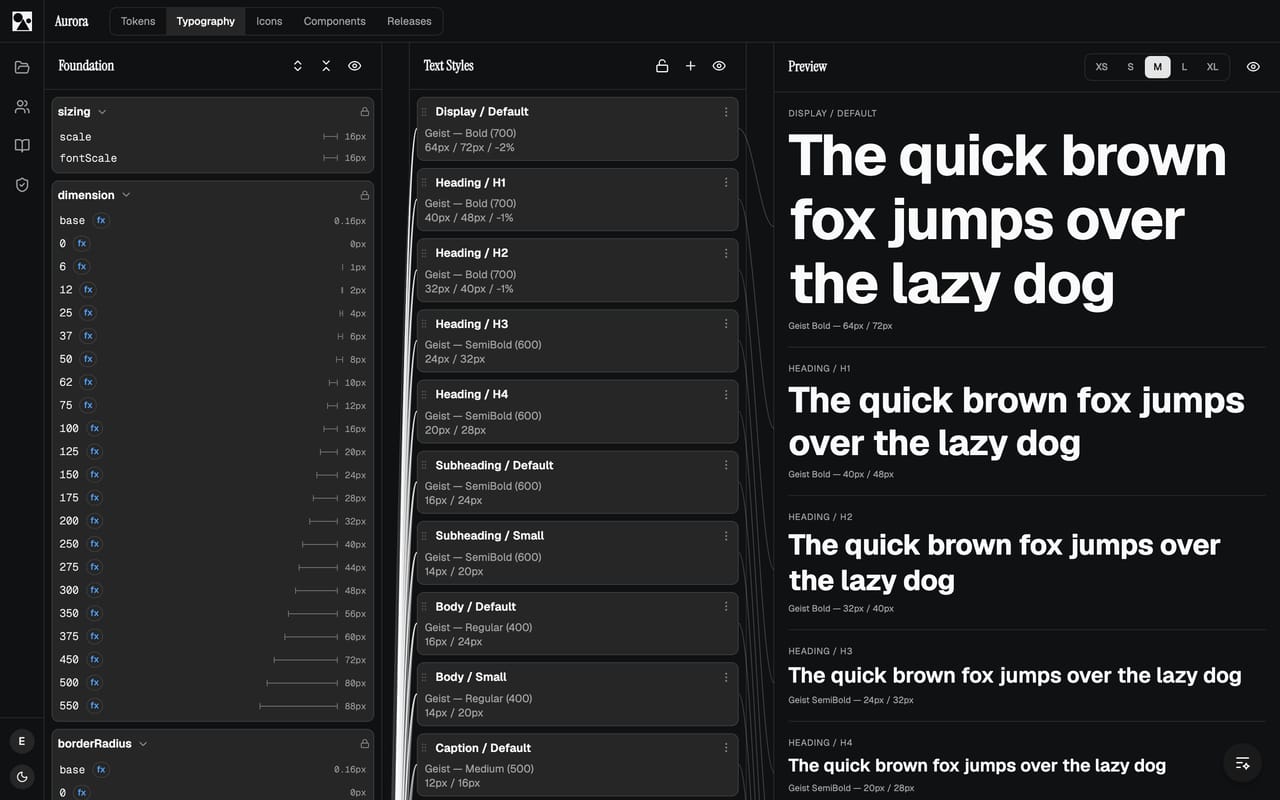The width and height of the screenshot is (1280, 800).
Task: Select the Heading / H3 text style card
Action: [578, 341]
